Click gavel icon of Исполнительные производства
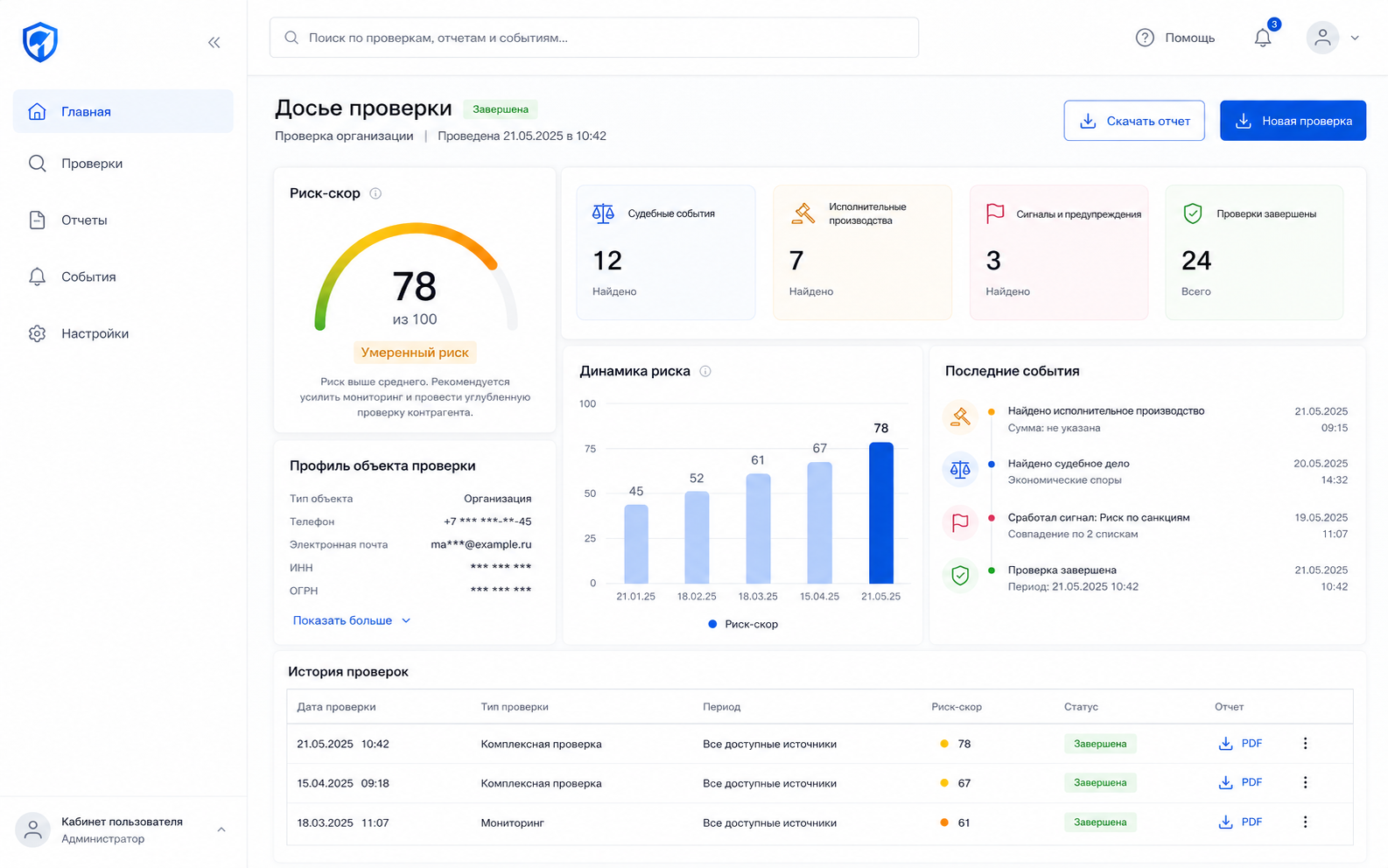The width and height of the screenshot is (1388, 868). (x=803, y=213)
